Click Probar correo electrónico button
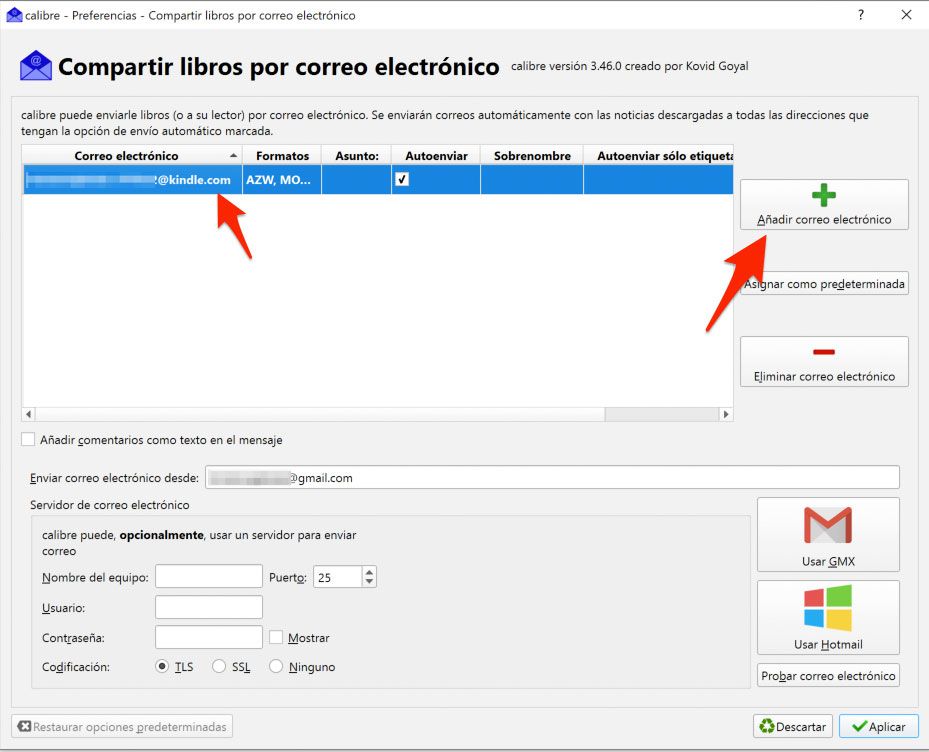Viewport: 929px width, 752px height. (x=828, y=676)
